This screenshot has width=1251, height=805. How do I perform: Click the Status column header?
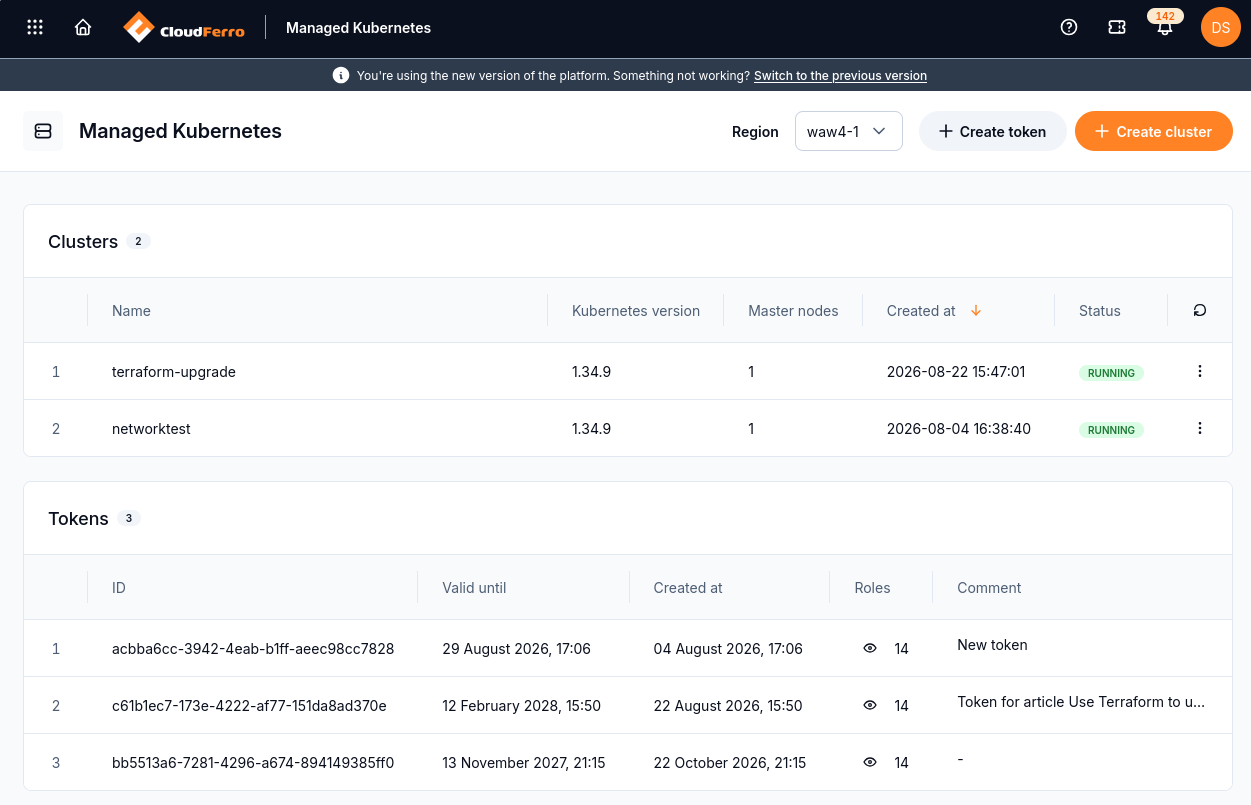[1100, 311]
